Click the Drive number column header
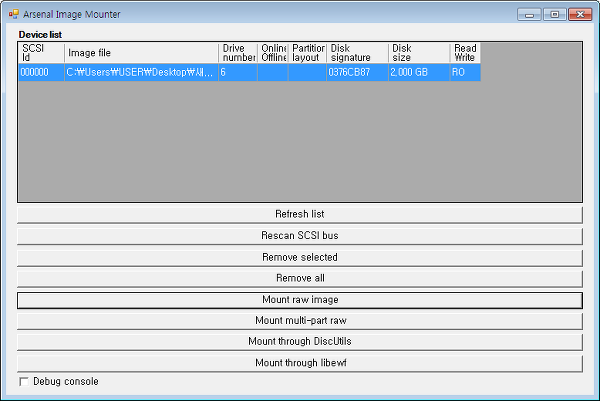 pyautogui.click(x=238, y=53)
